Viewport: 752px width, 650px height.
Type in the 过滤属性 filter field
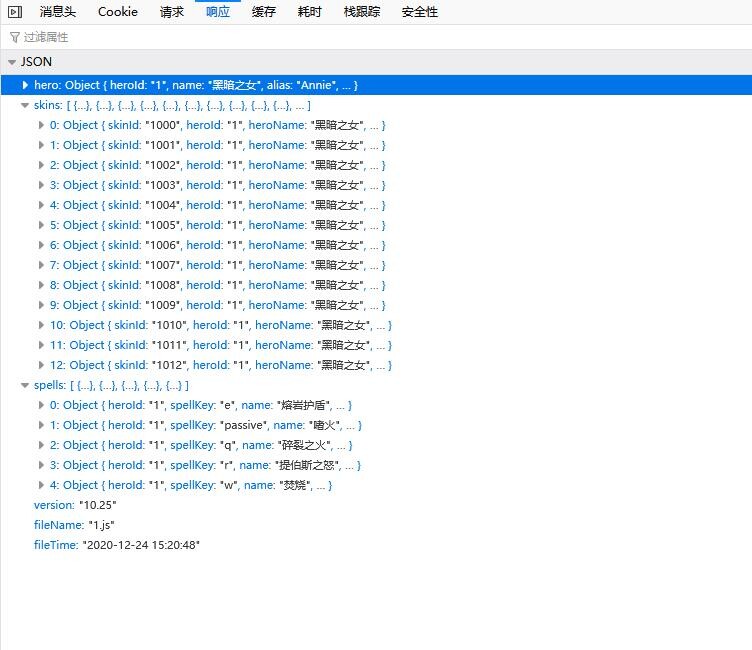tap(200, 37)
